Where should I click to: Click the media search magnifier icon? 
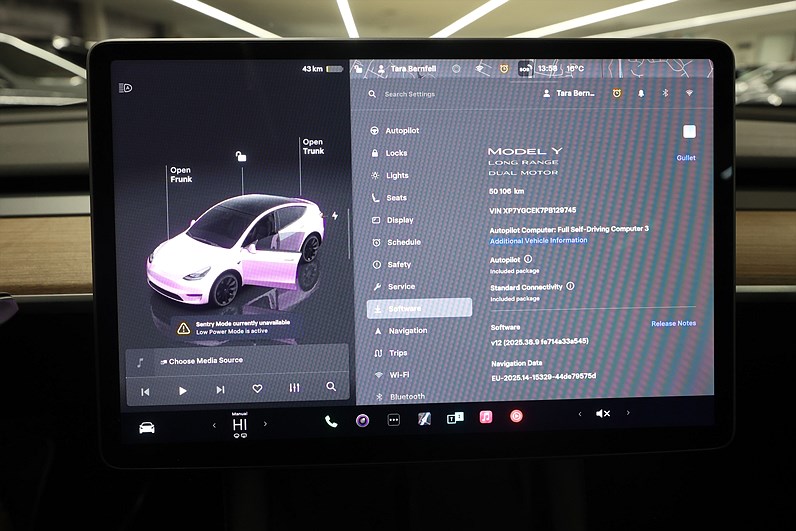click(x=331, y=387)
